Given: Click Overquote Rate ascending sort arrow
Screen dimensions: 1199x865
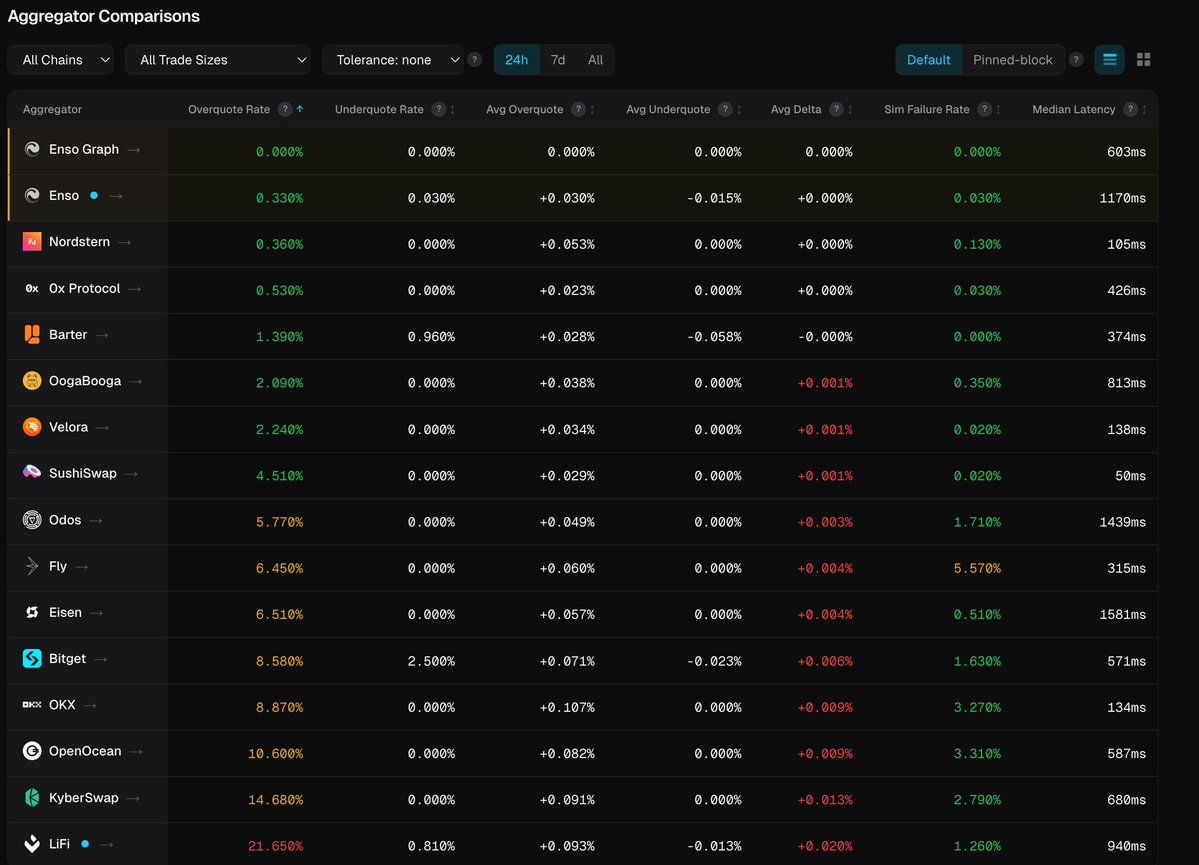Looking at the screenshot, I should 300,109.
